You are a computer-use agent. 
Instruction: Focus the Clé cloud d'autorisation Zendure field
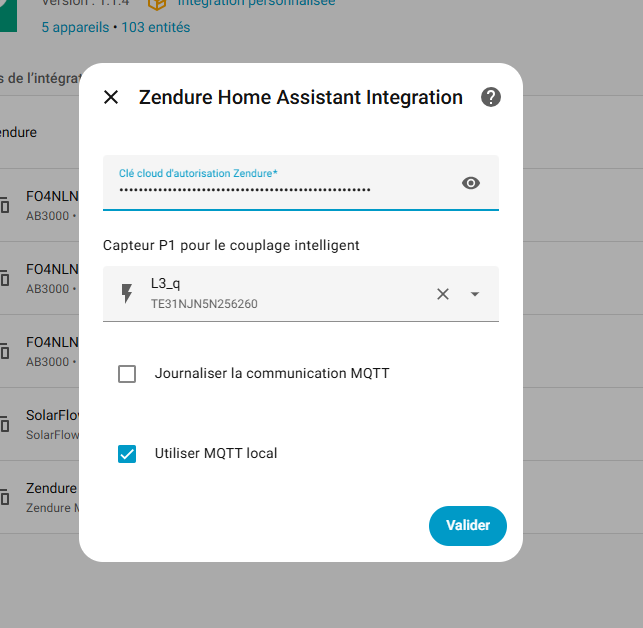coord(280,188)
